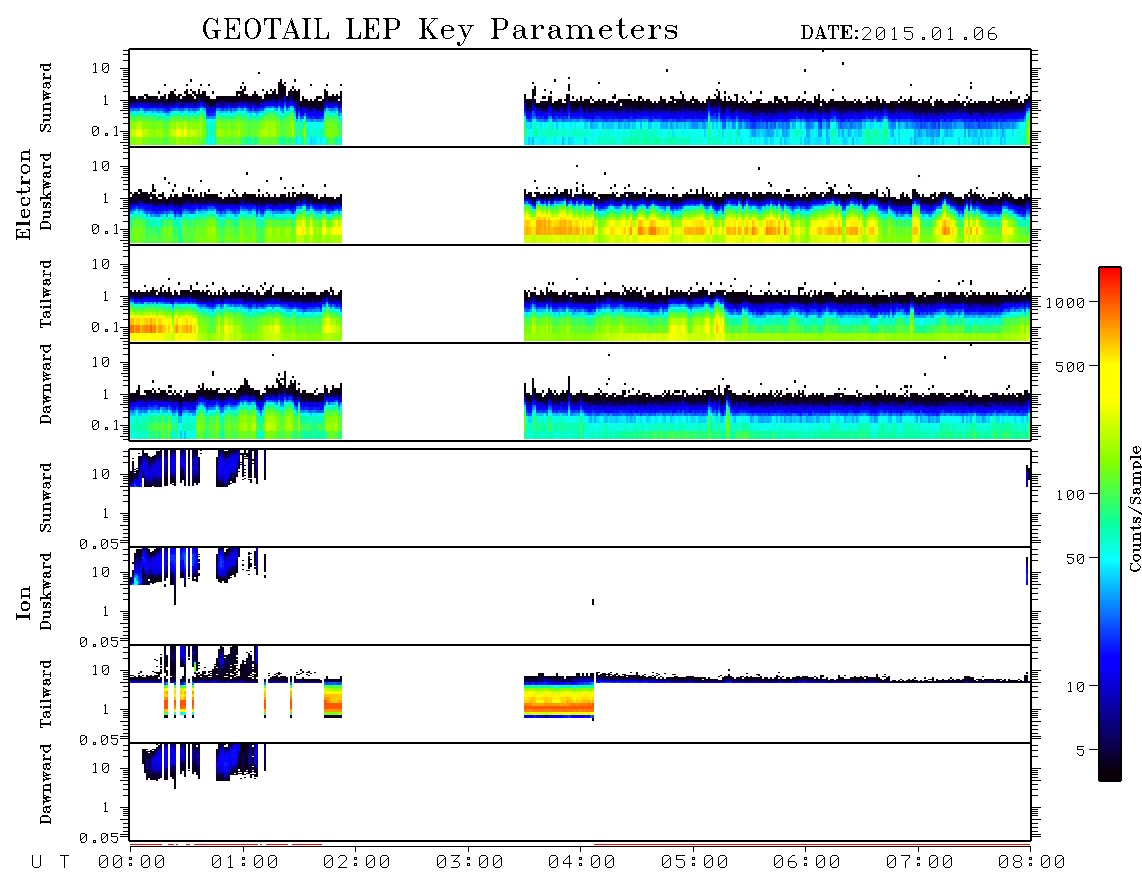Select the 05:00 time tick label
The height and width of the screenshot is (880, 1142).
point(695,863)
